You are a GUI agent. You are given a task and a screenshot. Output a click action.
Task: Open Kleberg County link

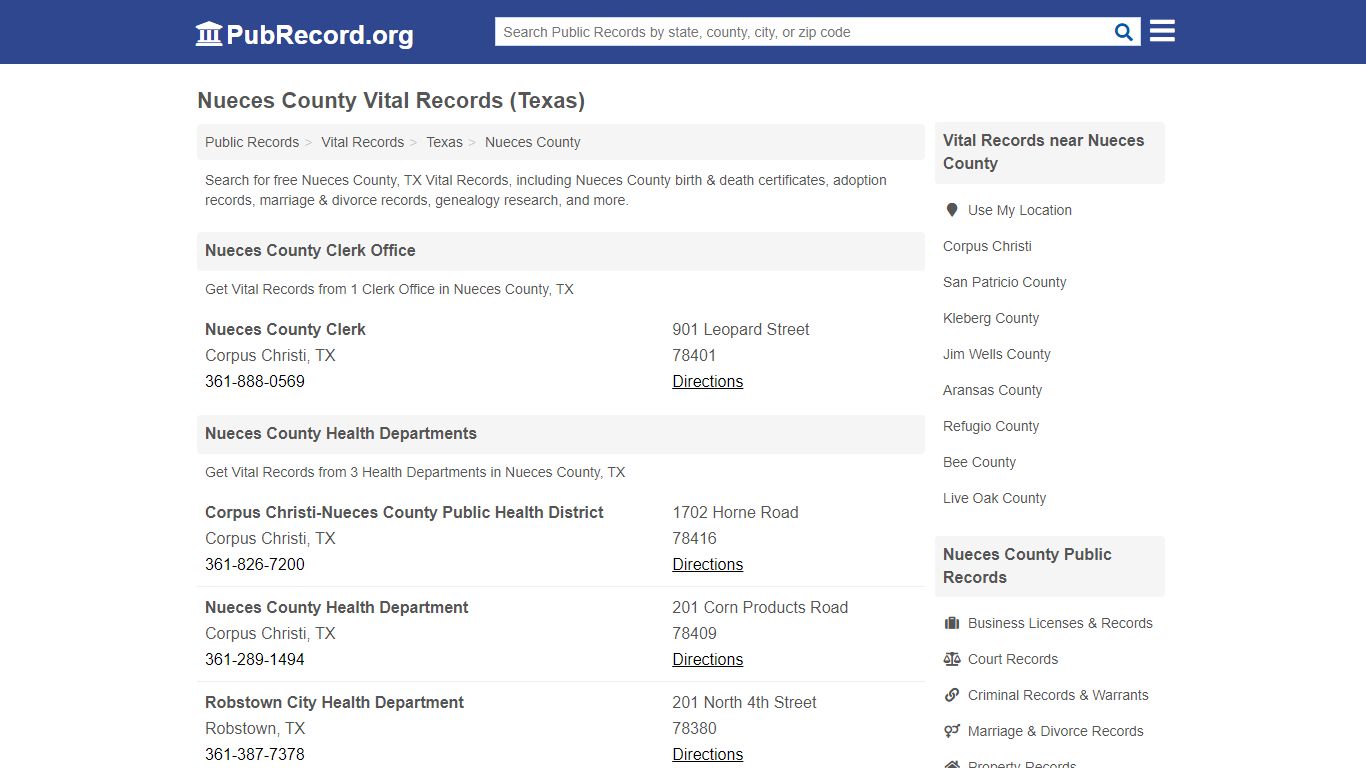(991, 318)
